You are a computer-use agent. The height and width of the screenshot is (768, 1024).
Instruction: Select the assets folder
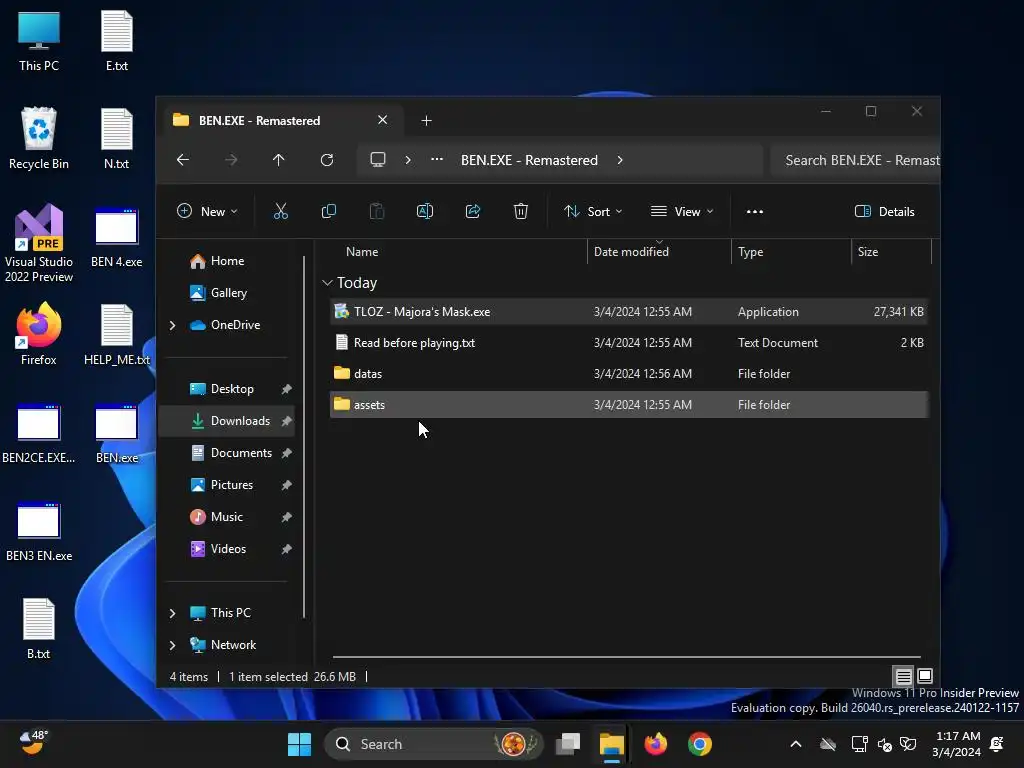(x=628, y=405)
